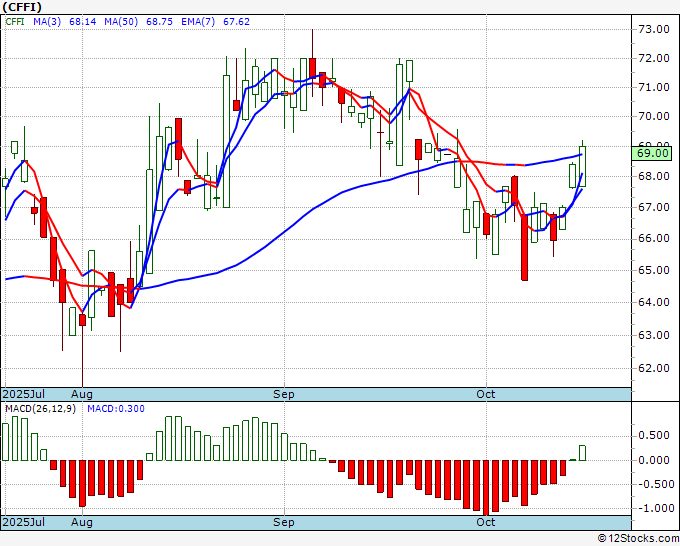Click the current price tag 69.00
The height and width of the screenshot is (546, 680).
(652, 153)
